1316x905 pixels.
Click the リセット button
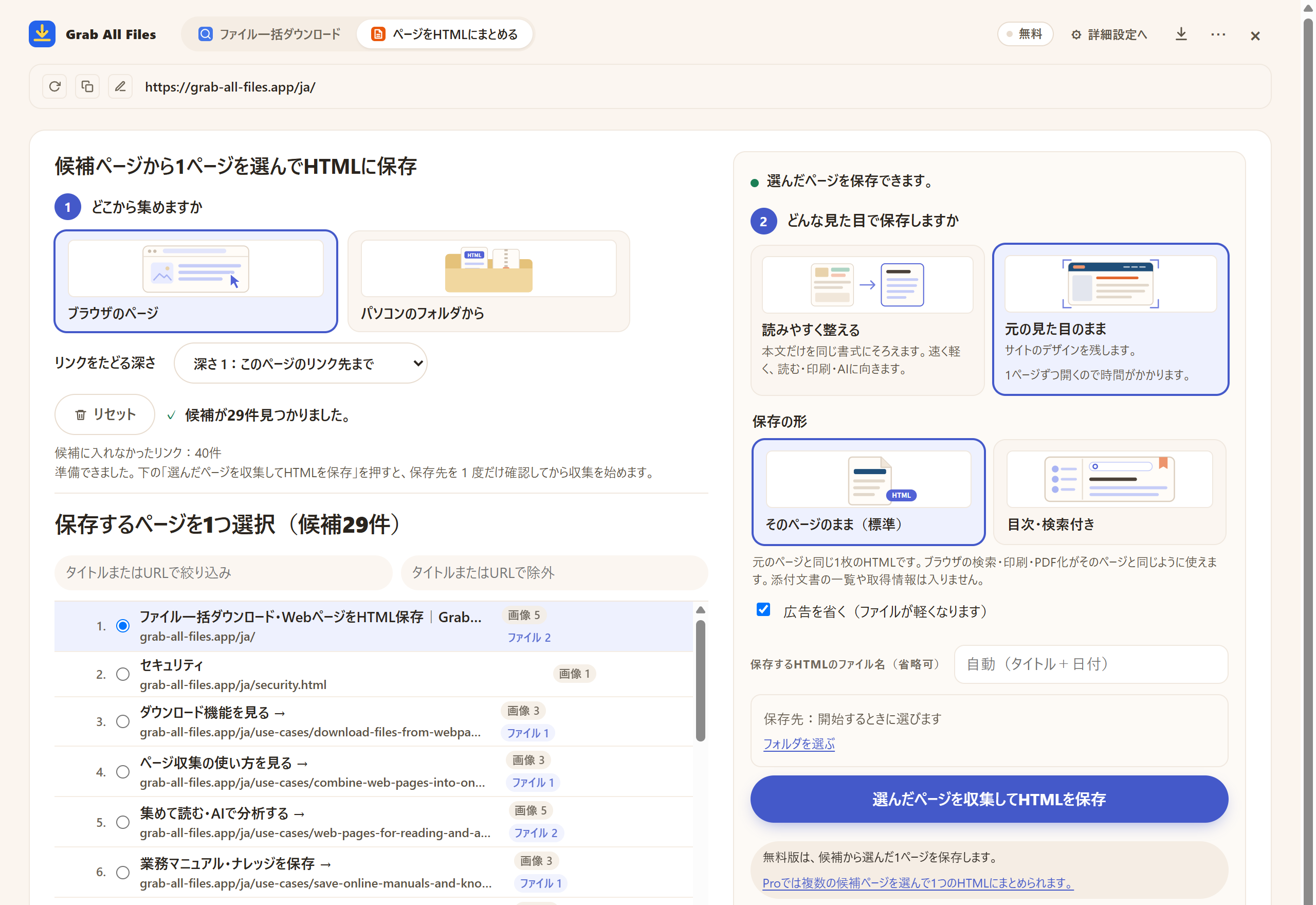click(105, 414)
